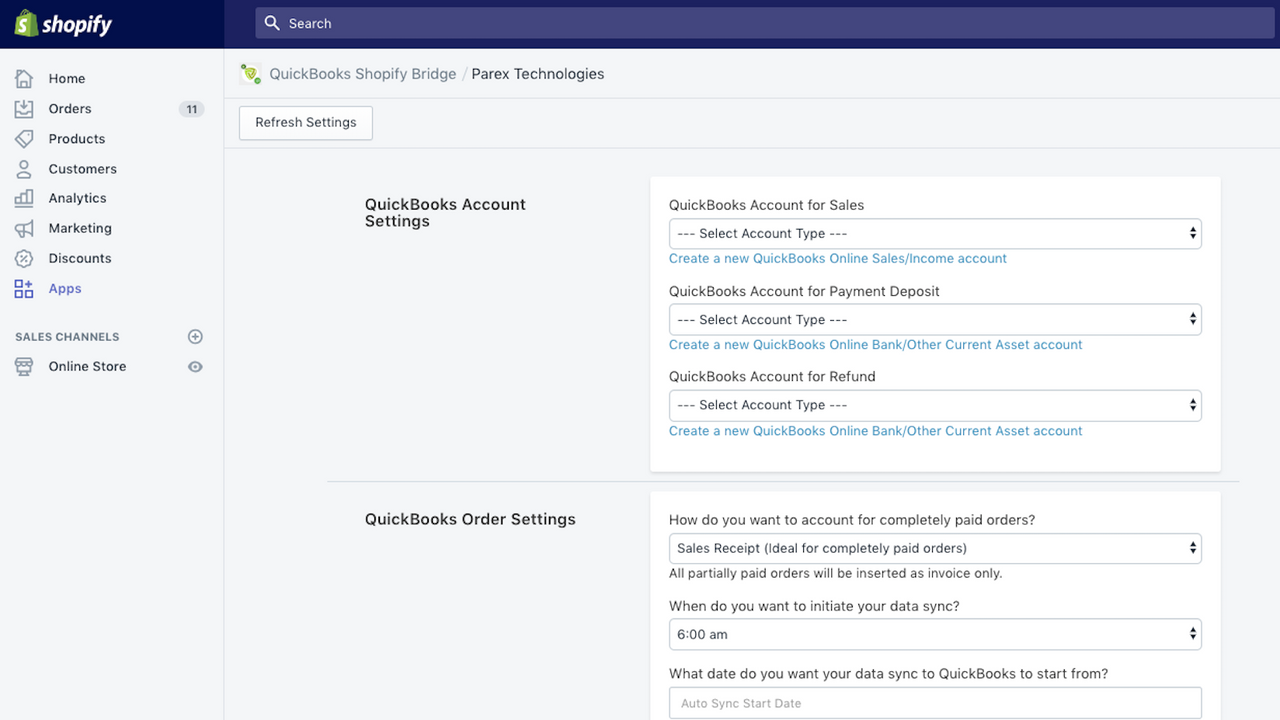The image size is (1280, 720).
Task: Open Customers using the person icon
Action: (x=24, y=169)
